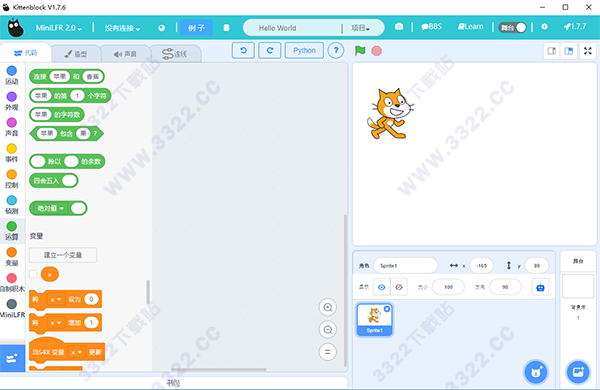The height and width of the screenshot is (390, 600).
Task: Switch to the 造型 costumes tab
Action: coord(76,54)
